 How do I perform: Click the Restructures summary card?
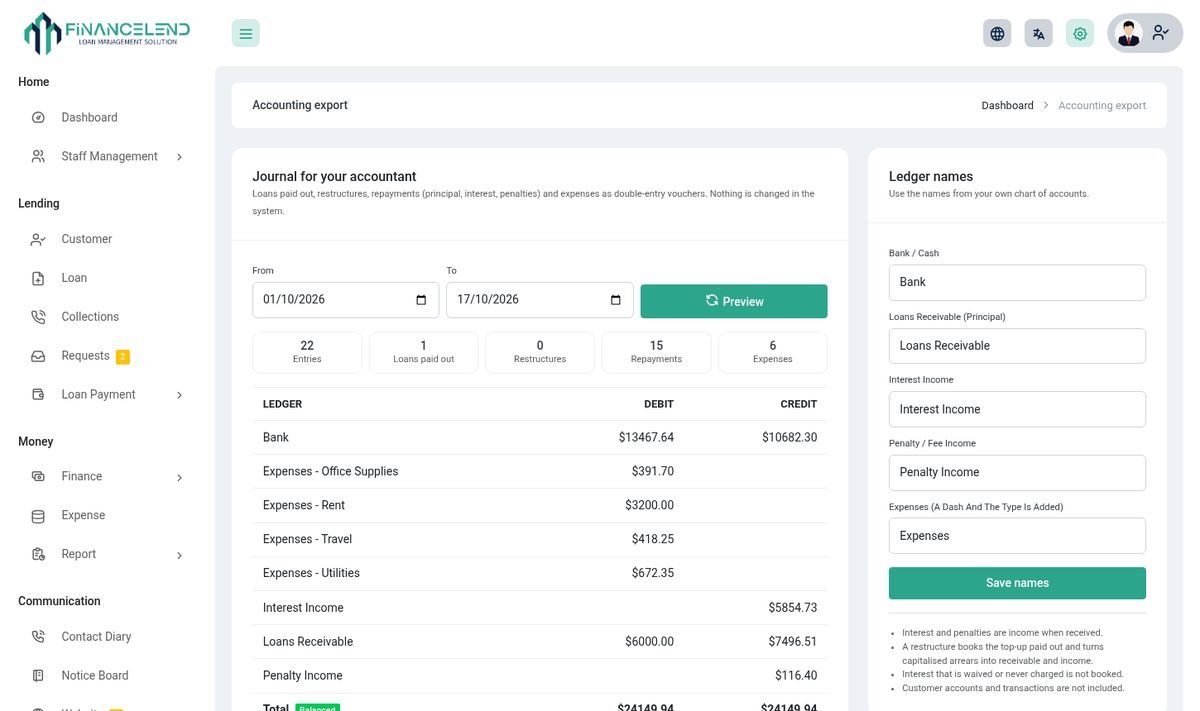point(540,352)
